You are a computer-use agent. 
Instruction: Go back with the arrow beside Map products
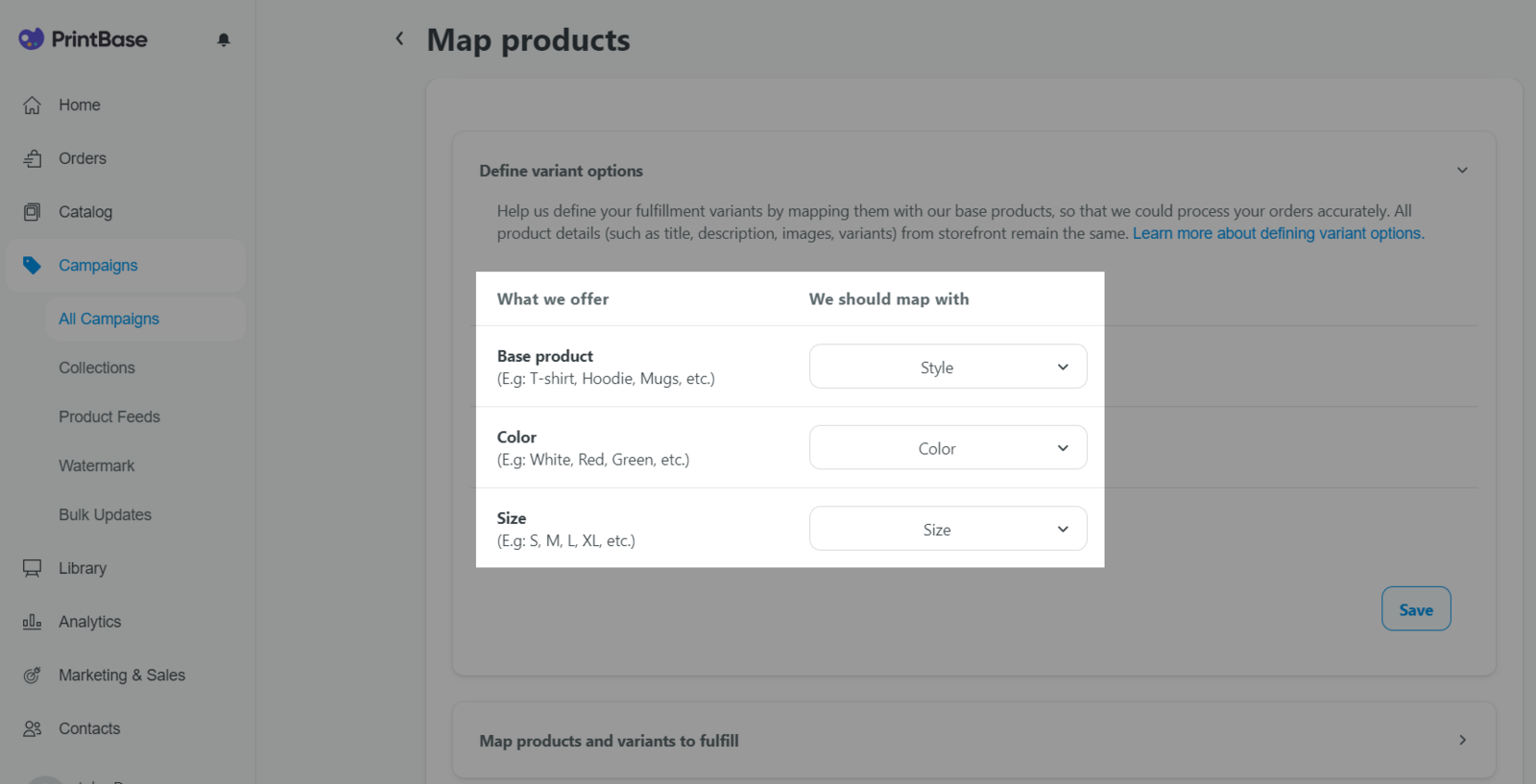(x=399, y=38)
